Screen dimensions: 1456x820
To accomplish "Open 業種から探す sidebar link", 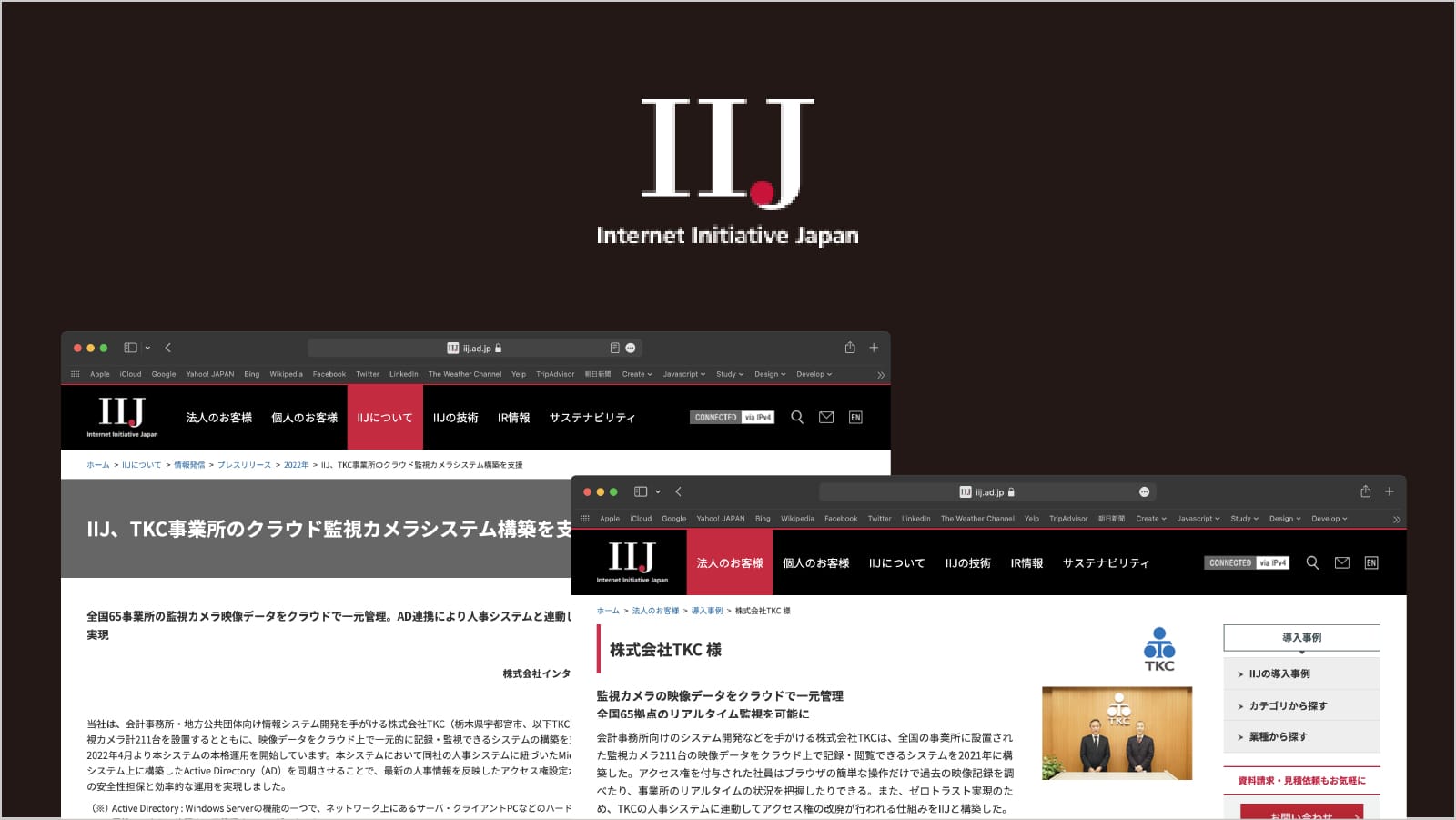I will point(1301,736).
